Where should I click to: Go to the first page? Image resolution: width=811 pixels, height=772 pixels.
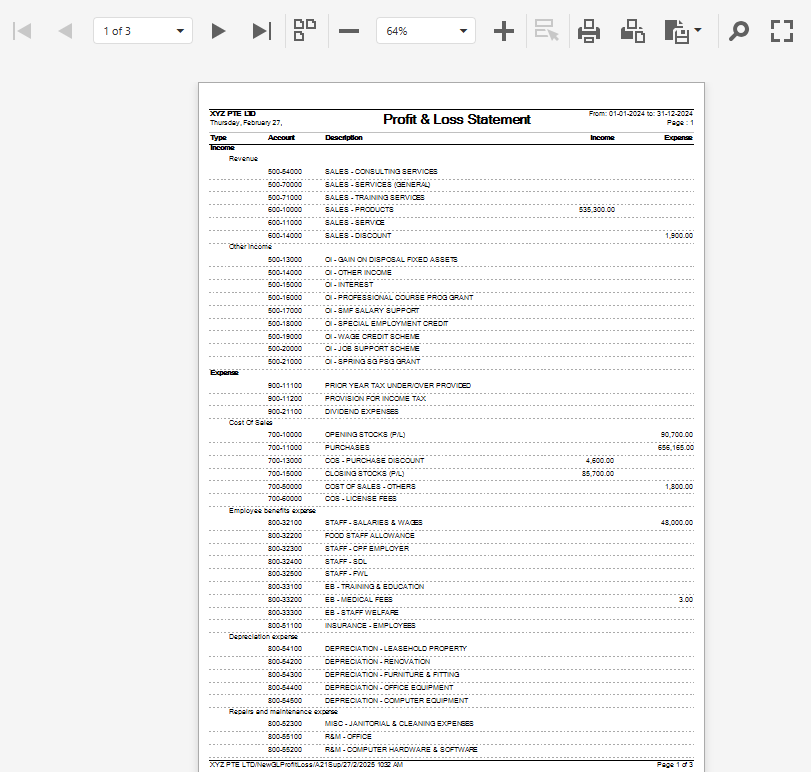tap(22, 31)
